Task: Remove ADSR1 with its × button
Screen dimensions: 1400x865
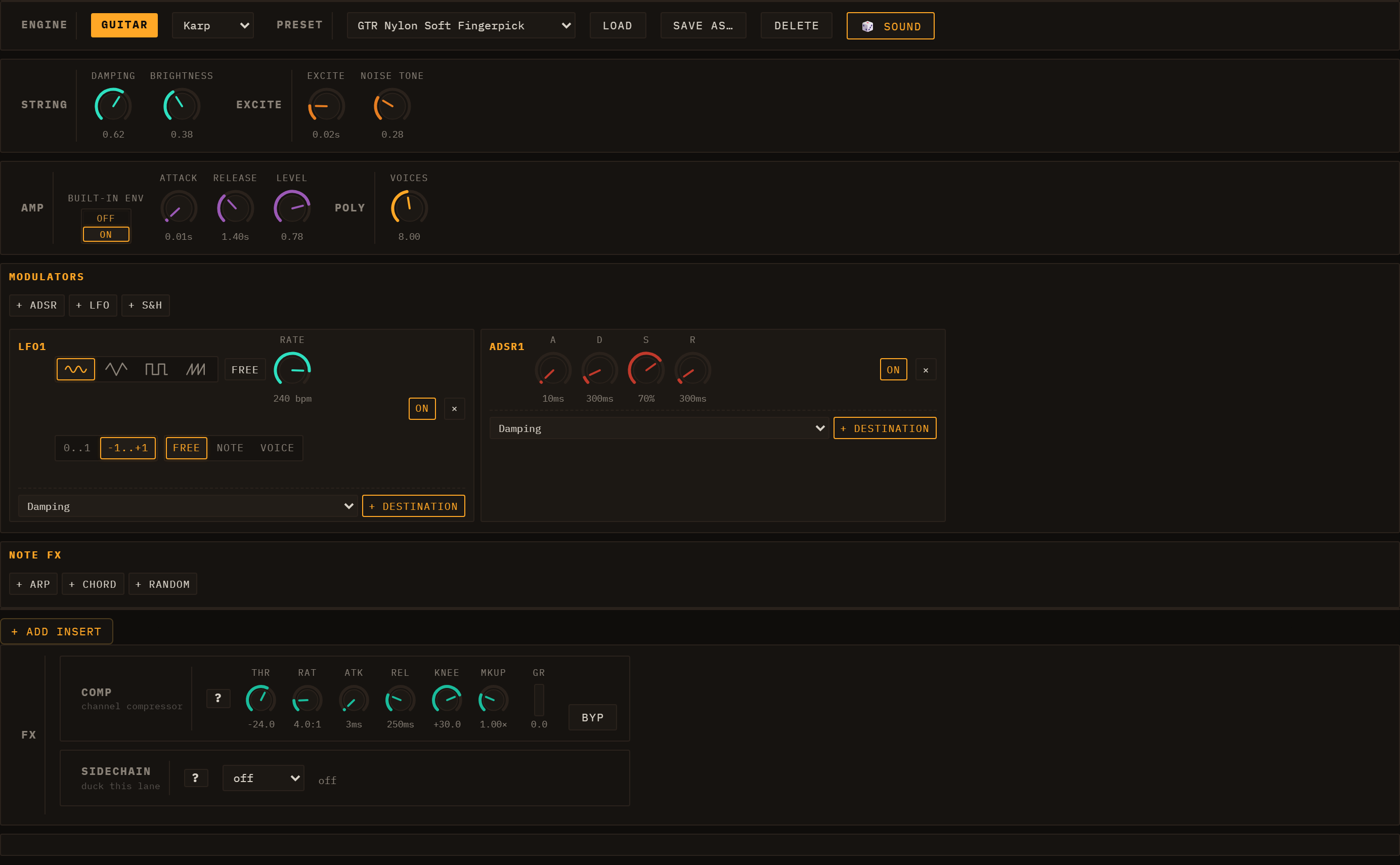Action: pyautogui.click(x=926, y=370)
